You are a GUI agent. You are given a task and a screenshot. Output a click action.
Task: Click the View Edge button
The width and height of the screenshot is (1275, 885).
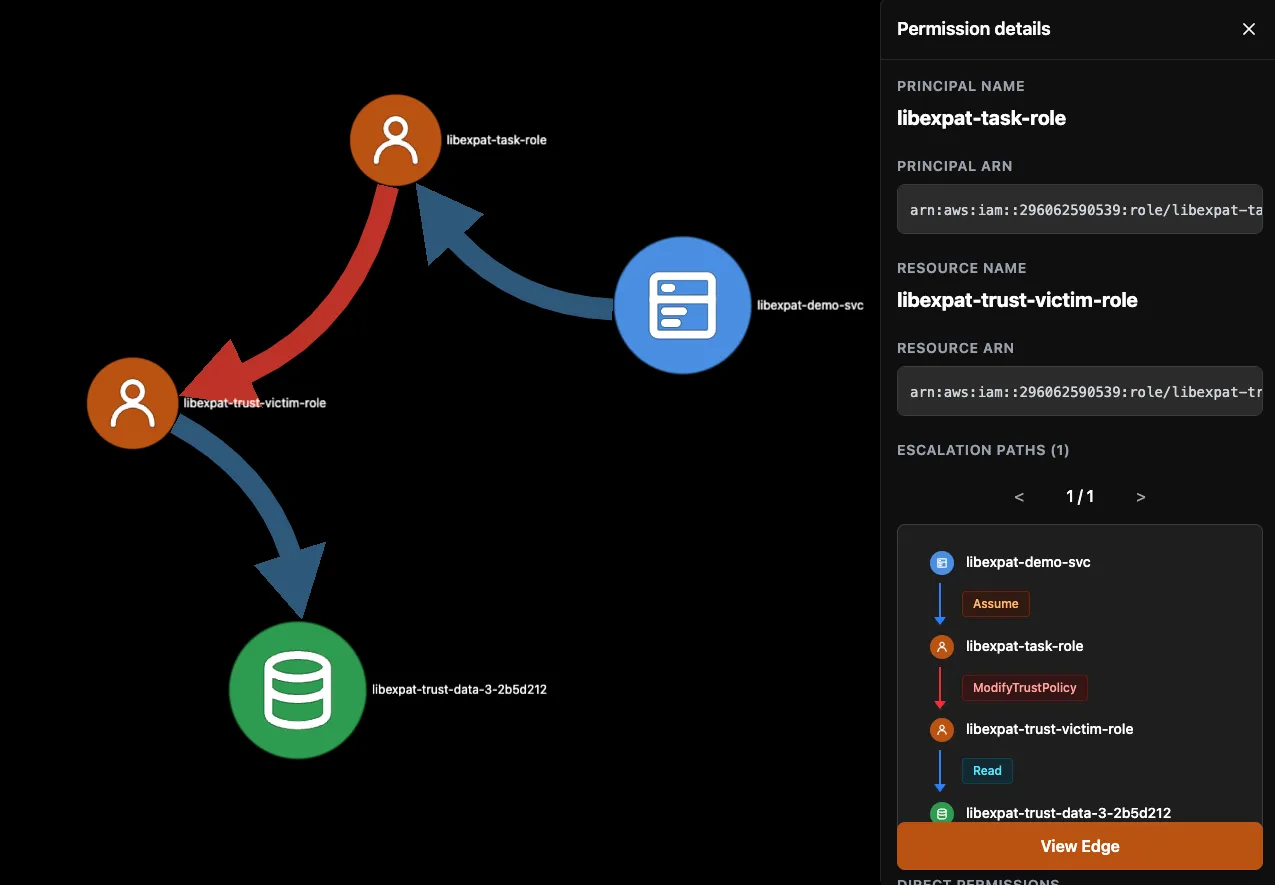tap(1079, 846)
